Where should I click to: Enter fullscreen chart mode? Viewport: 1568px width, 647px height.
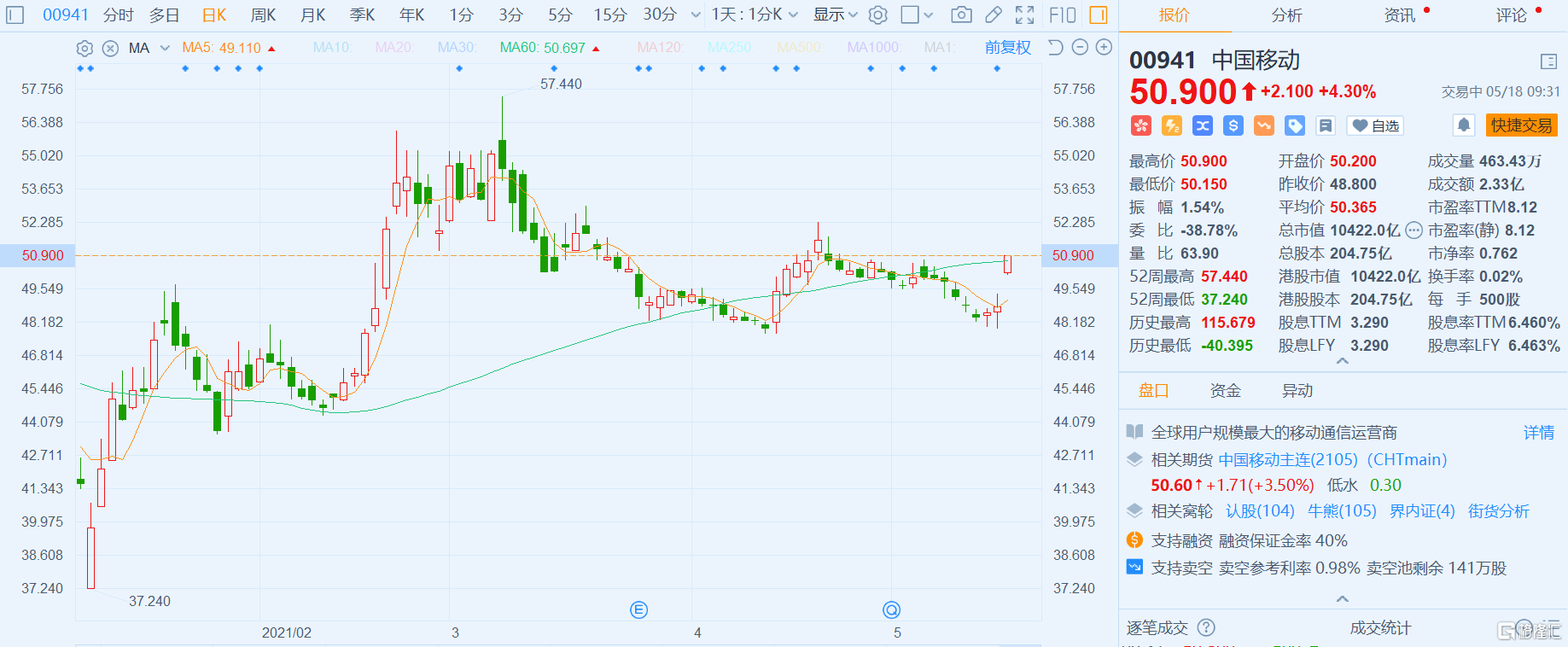1024,15
